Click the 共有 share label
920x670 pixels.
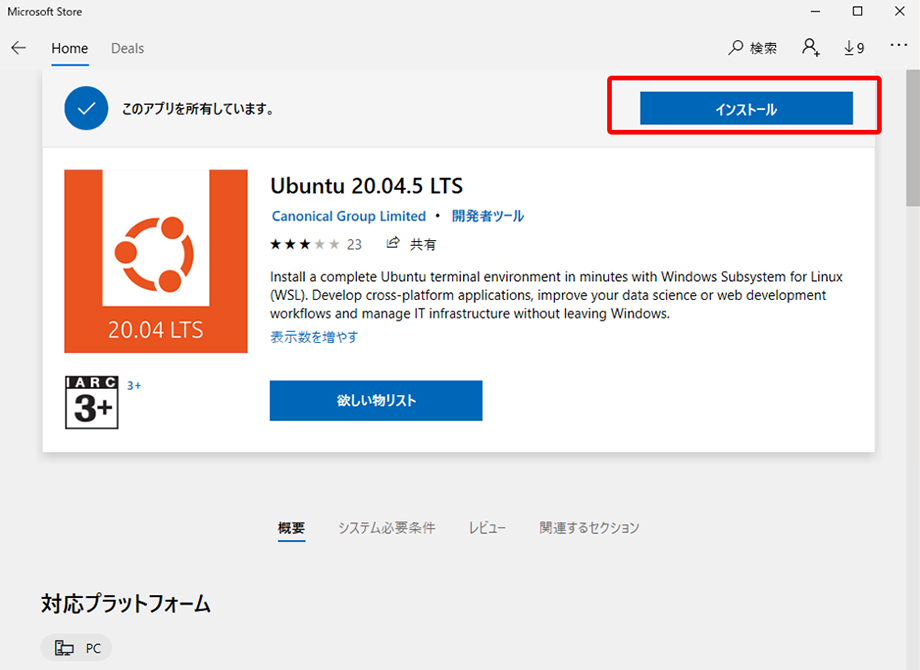[423, 244]
